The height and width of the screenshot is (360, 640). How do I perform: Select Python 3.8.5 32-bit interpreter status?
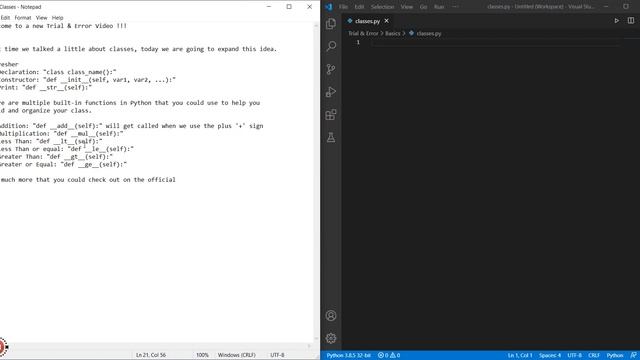(x=349, y=355)
